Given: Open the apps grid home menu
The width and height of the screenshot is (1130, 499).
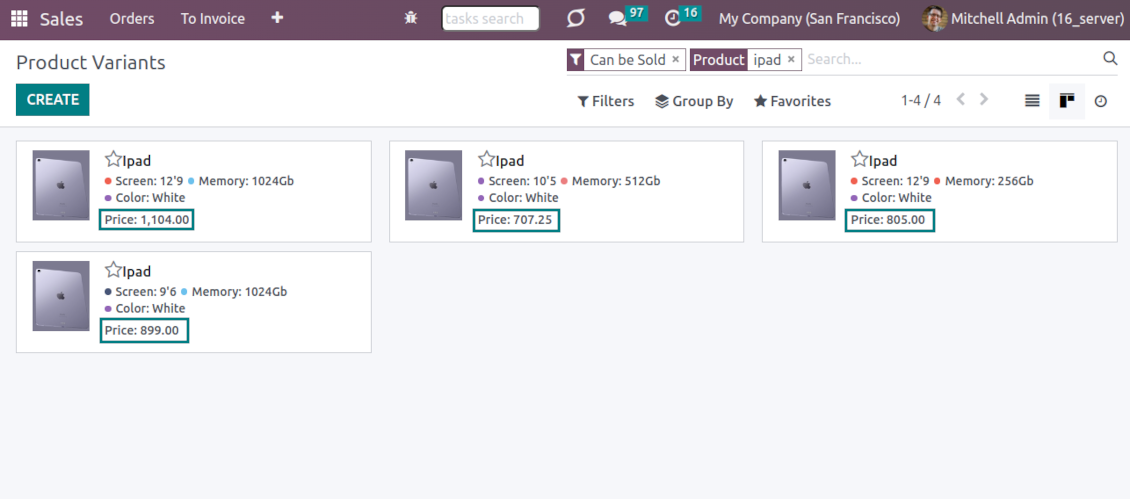Looking at the screenshot, I should (19, 19).
